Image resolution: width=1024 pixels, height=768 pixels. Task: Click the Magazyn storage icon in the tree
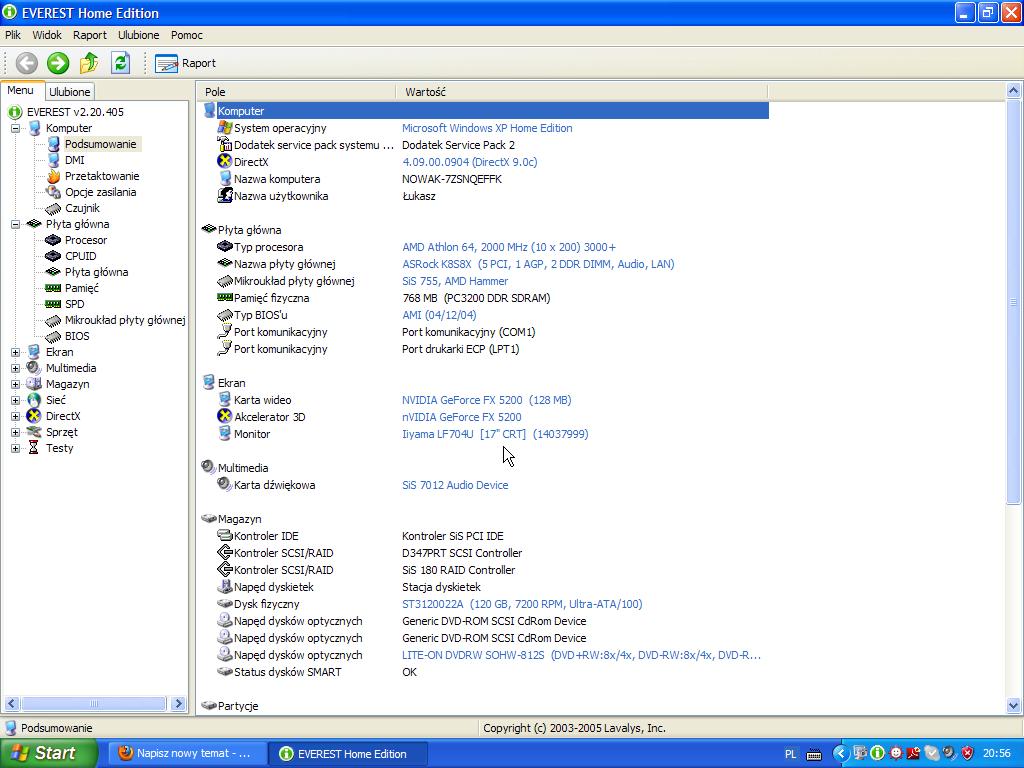click(34, 384)
